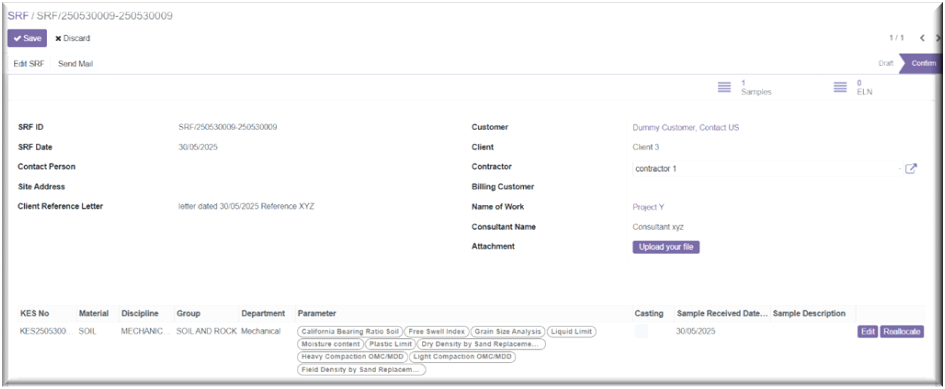Screen dimensions: 945x389
Task: Discard changes with the Discard button
Action: pos(72,38)
